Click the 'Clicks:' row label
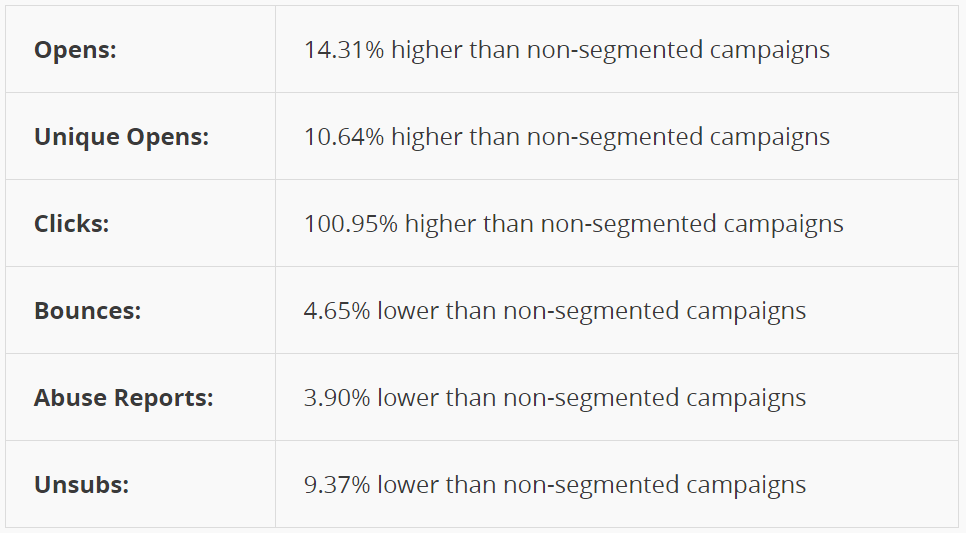The height and width of the screenshot is (533, 966). pyautogui.click(x=71, y=224)
